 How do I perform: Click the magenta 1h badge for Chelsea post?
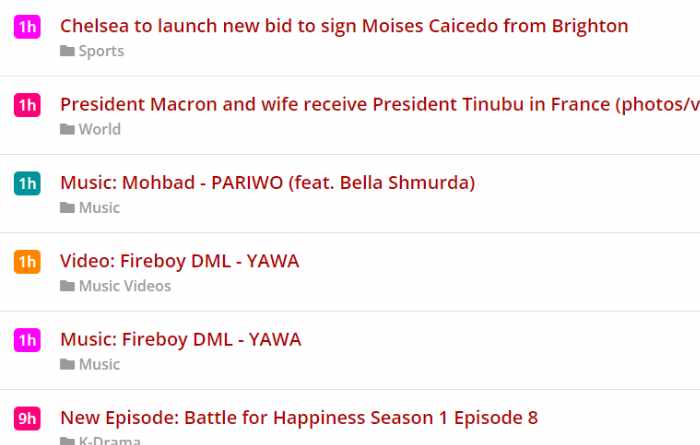(27, 27)
